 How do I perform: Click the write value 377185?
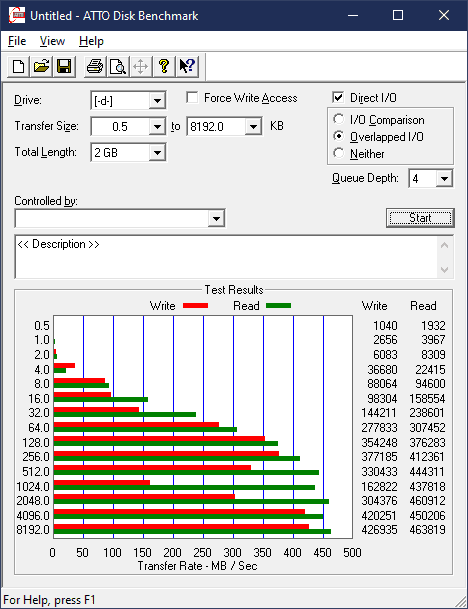pyautogui.click(x=379, y=457)
